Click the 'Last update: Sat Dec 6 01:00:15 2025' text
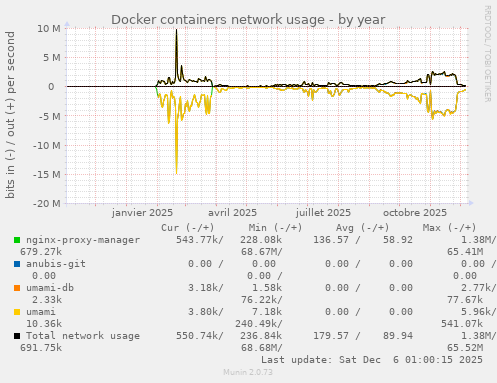The image size is (497, 383). (372, 360)
